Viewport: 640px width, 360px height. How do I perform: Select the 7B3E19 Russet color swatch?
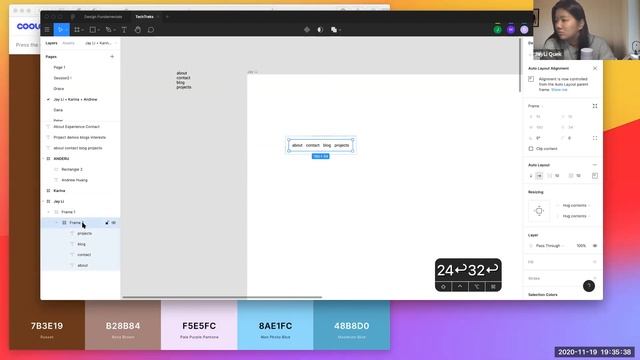point(47,325)
